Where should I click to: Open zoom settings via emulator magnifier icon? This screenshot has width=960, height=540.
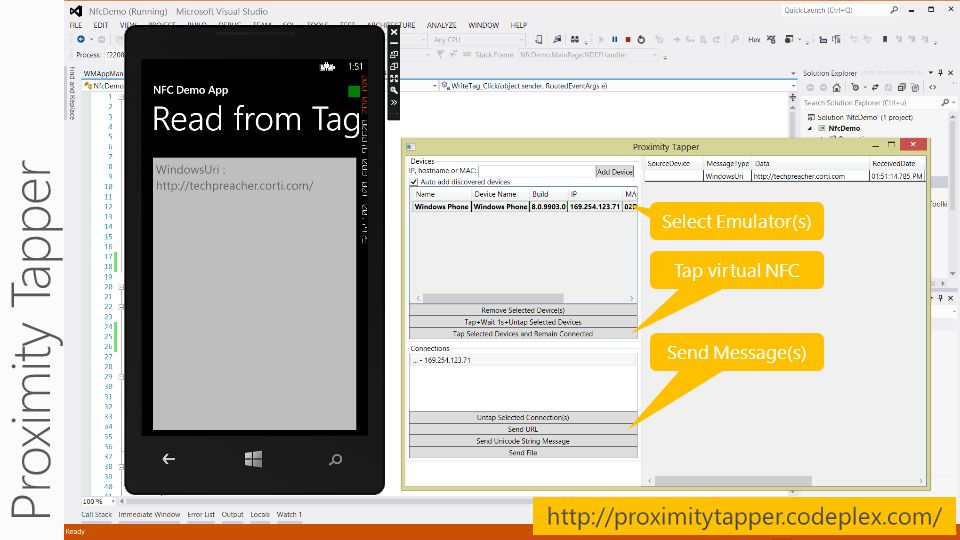tap(394, 90)
